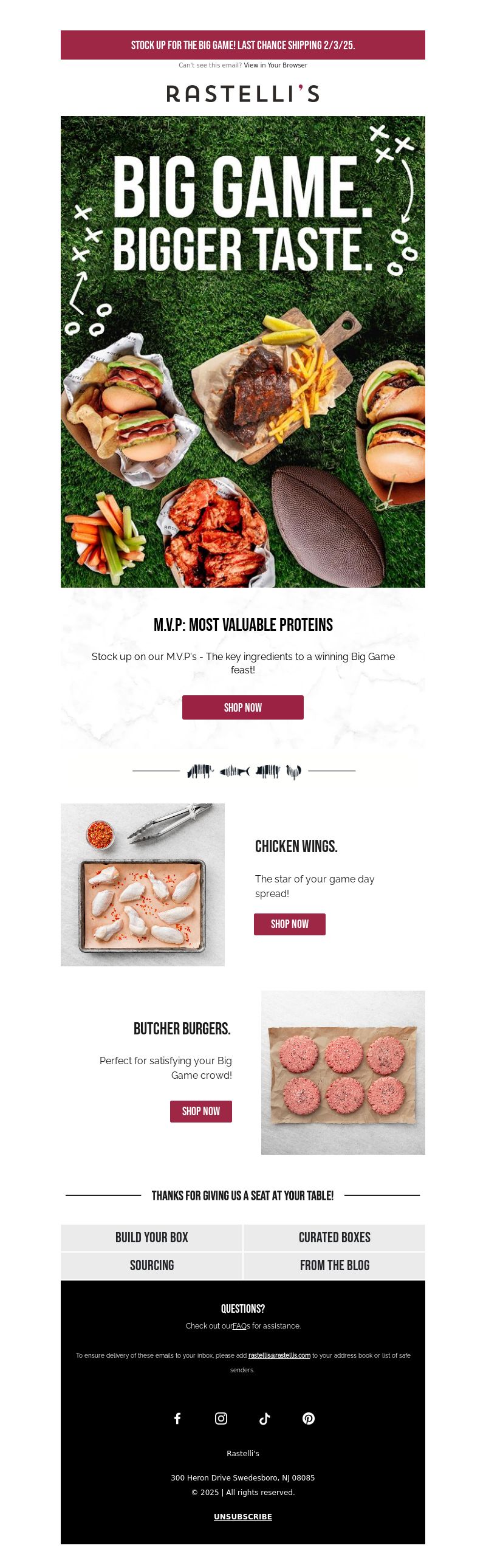The image size is (486, 1568).
Task: Click the TikTok social icon
Action: pos(265,1418)
